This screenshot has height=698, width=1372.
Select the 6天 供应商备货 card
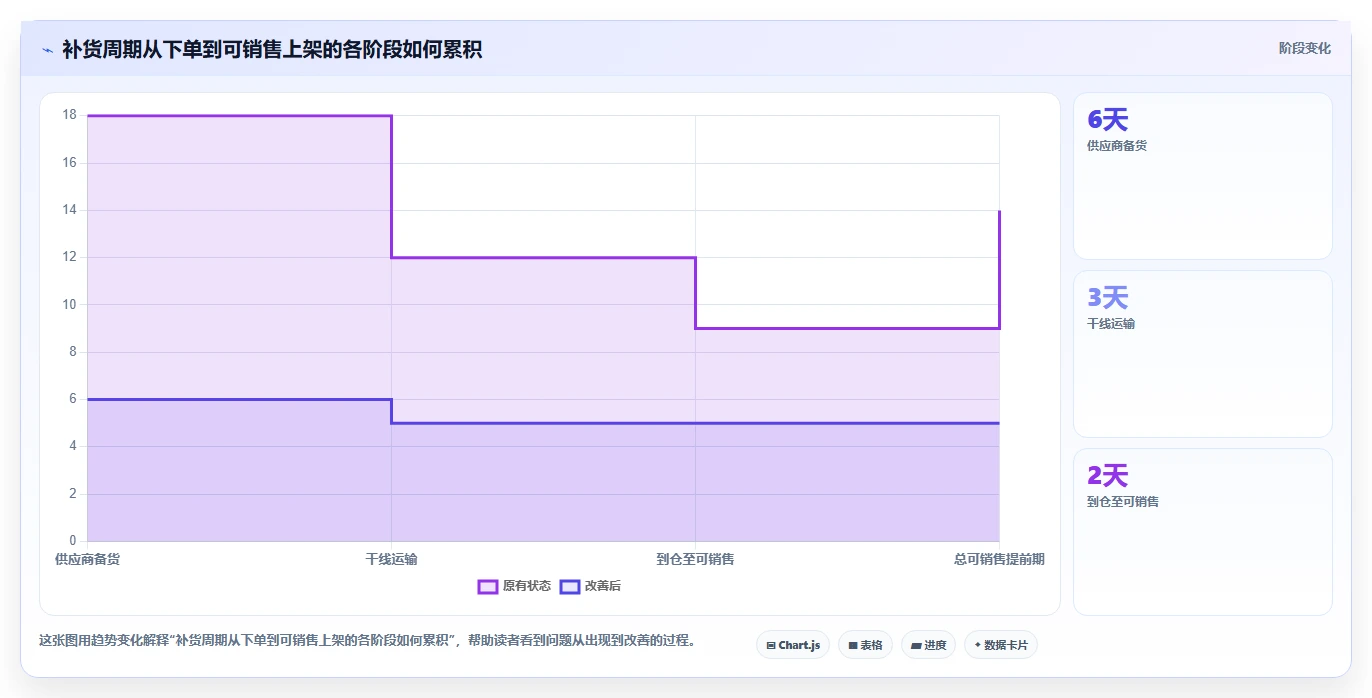(x=1203, y=176)
